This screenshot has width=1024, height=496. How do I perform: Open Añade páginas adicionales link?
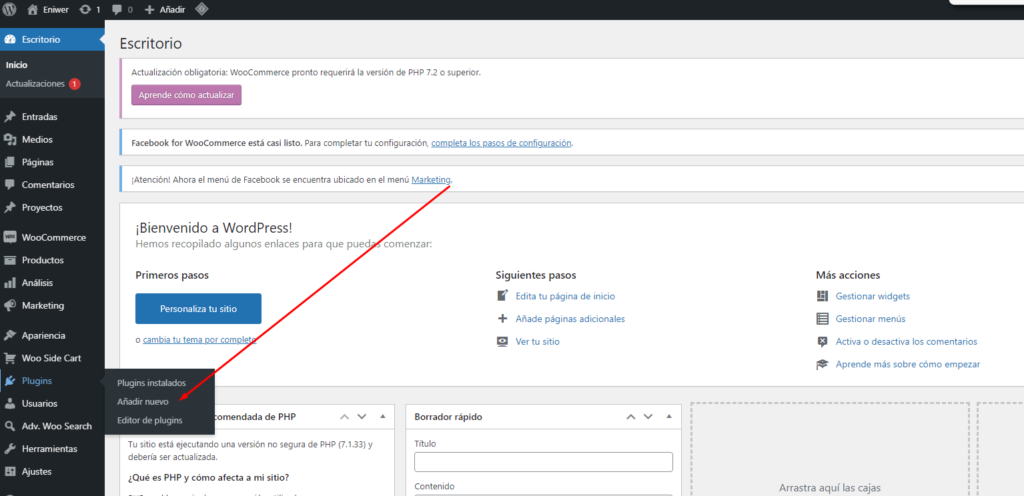(570, 318)
